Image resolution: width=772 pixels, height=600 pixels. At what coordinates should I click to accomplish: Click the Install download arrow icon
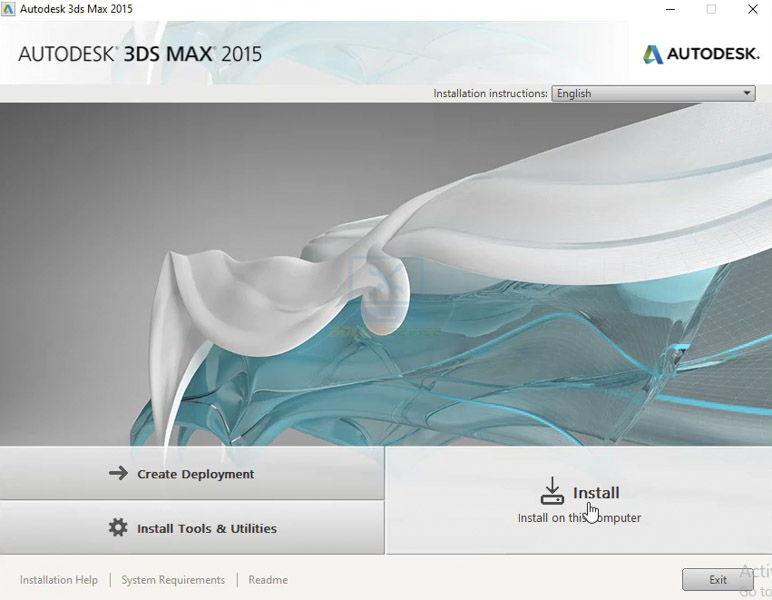[x=552, y=491]
